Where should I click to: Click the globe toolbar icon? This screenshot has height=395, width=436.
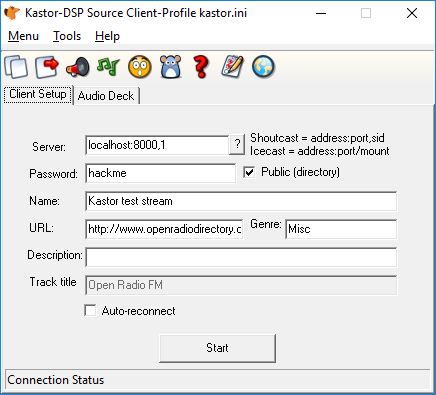tap(263, 67)
